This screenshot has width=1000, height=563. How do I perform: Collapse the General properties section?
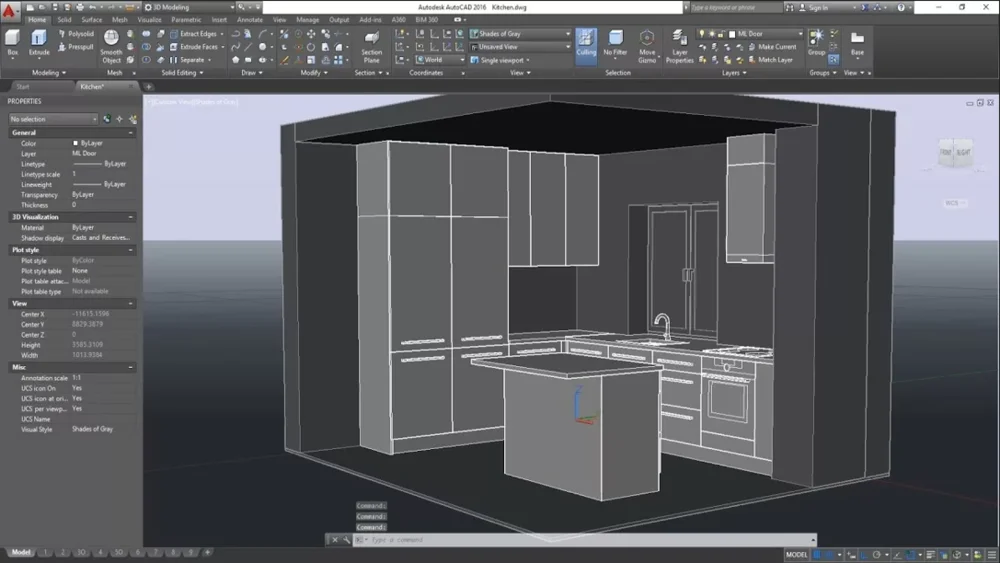point(131,132)
